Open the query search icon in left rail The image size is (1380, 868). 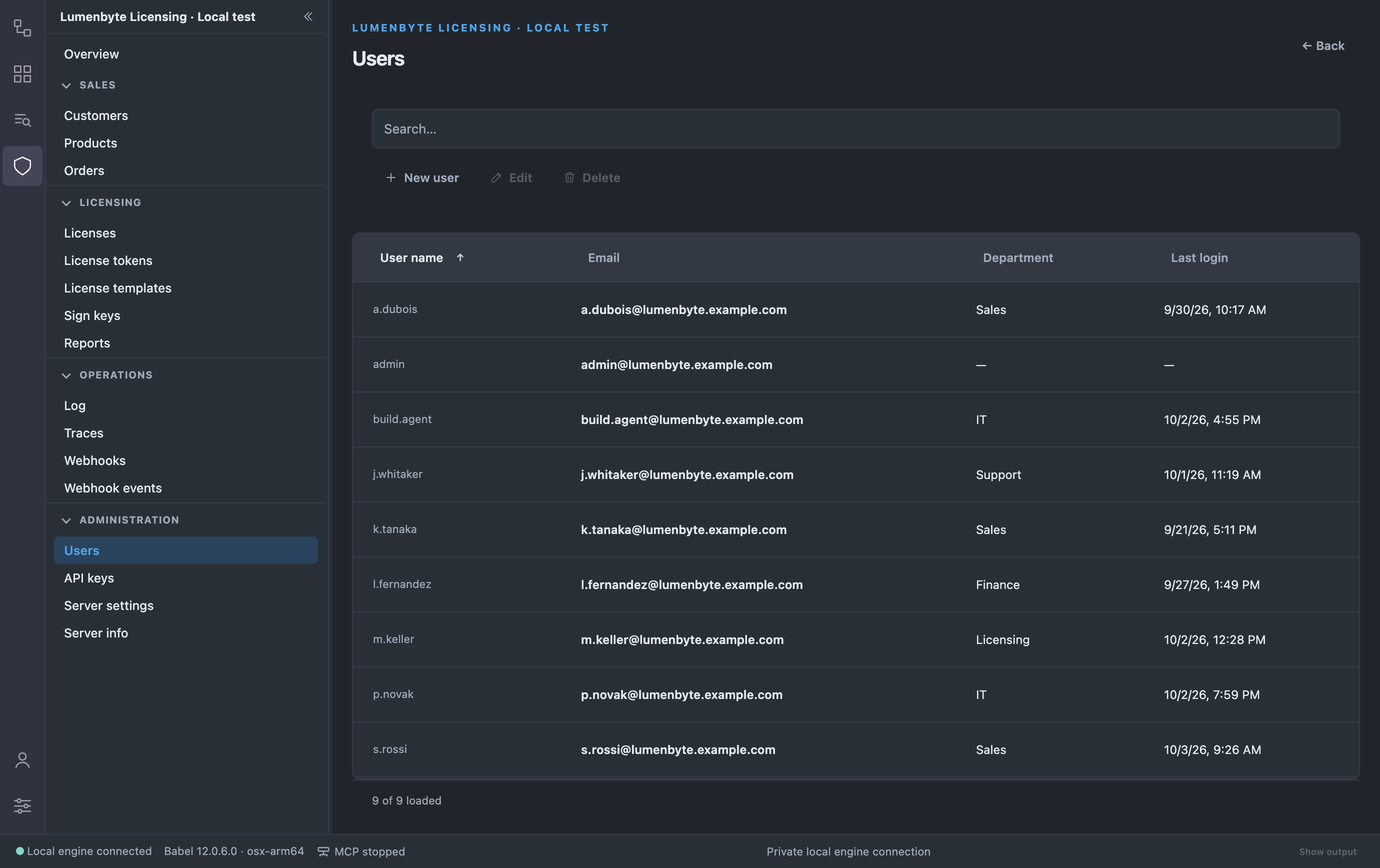22,119
